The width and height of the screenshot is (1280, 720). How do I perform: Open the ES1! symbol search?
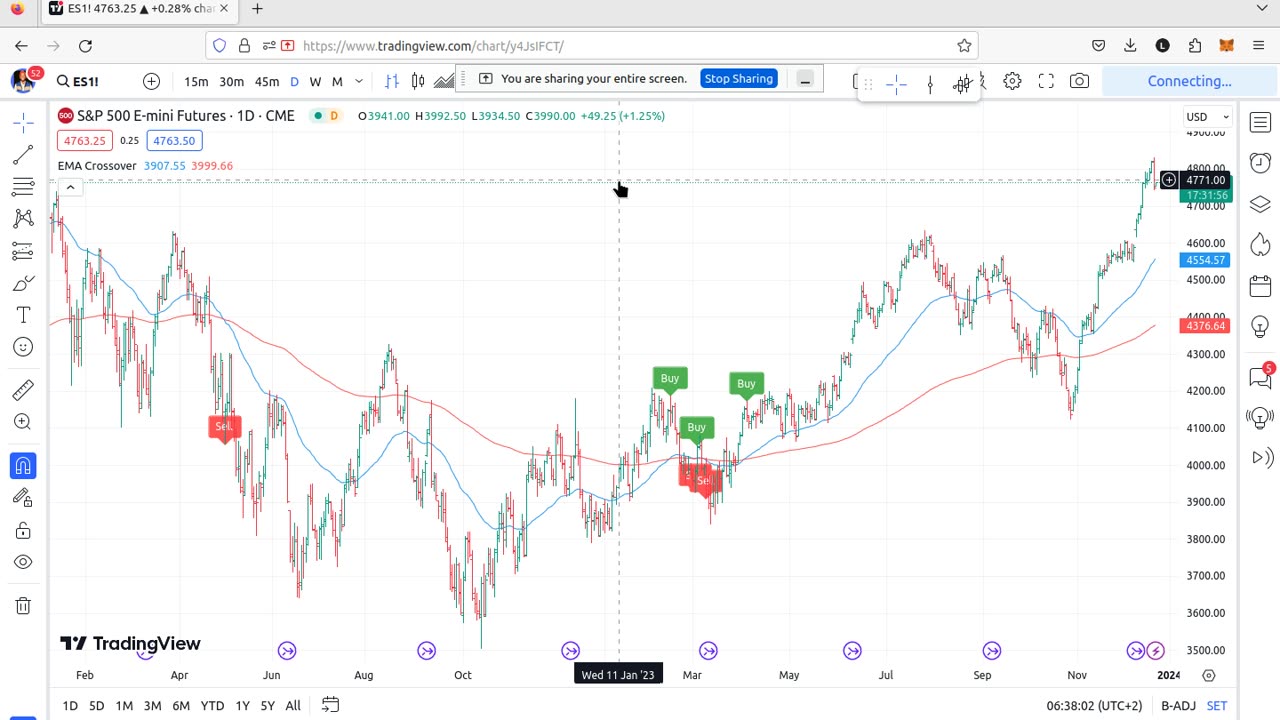click(x=78, y=81)
